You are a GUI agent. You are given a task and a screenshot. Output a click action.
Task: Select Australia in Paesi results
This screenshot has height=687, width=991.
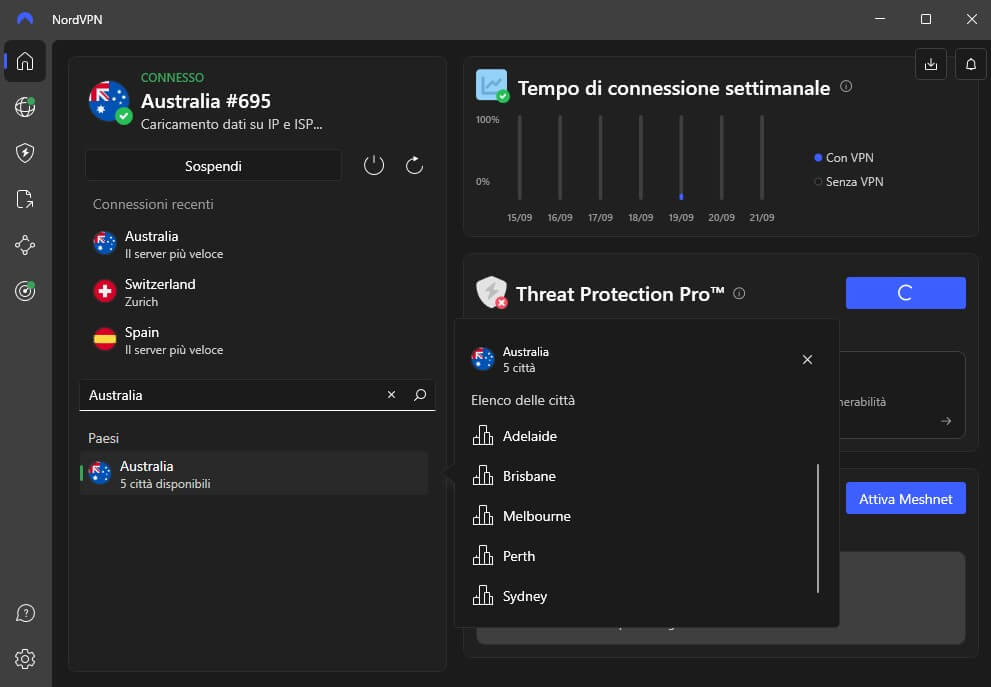point(254,473)
